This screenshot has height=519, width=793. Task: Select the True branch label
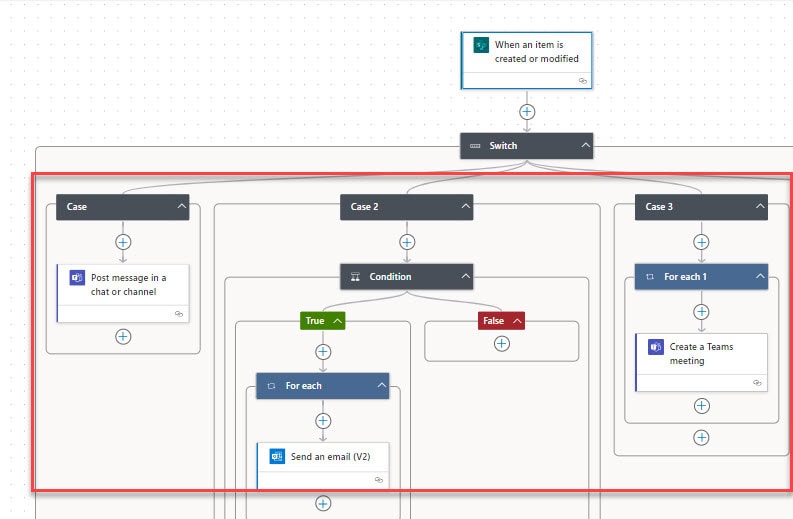(x=315, y=321)
